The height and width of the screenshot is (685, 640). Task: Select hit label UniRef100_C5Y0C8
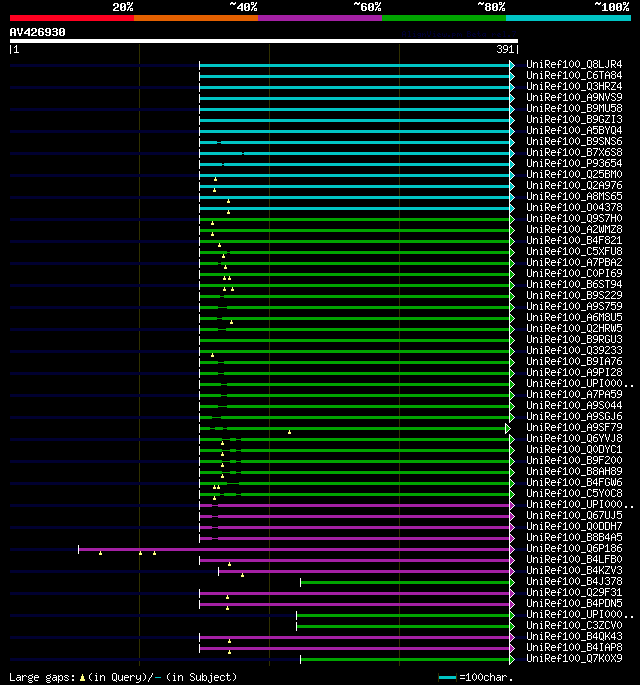(x=574, y=493)
